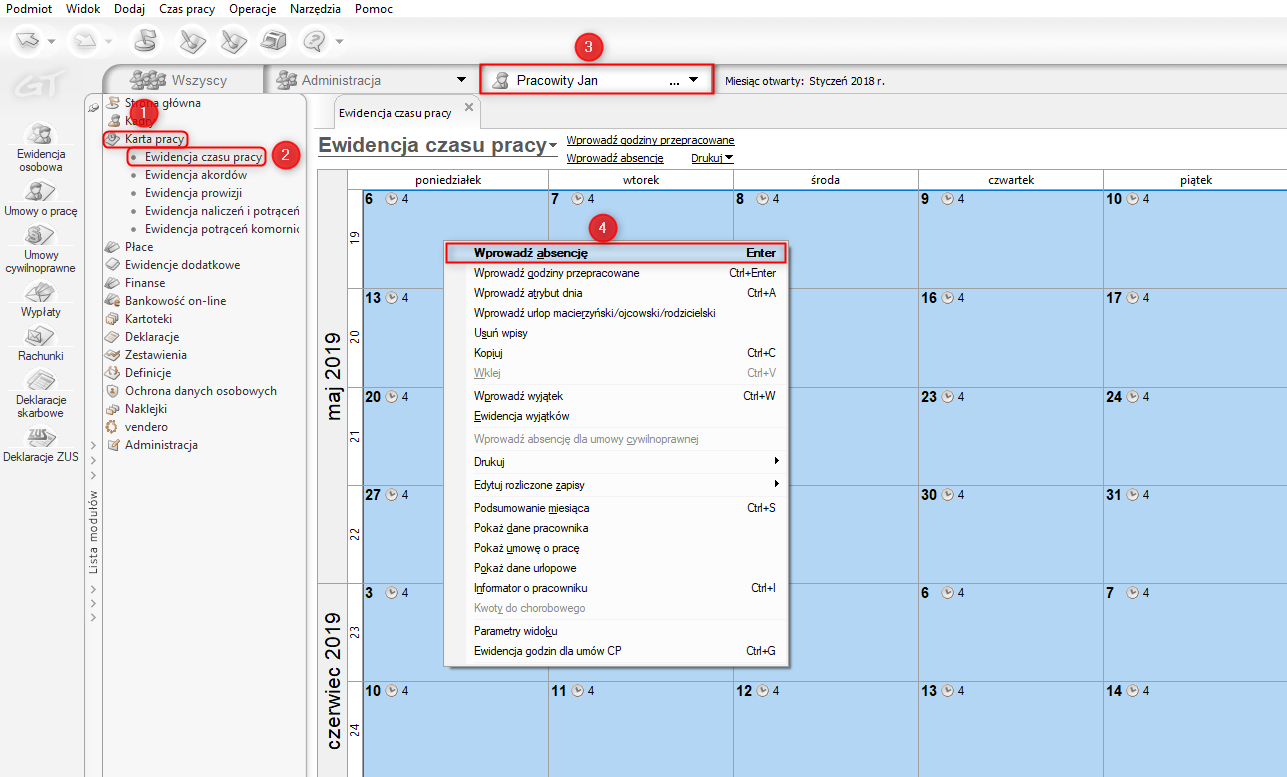Select the May 24 calendar day cell

pos(1195,435)
